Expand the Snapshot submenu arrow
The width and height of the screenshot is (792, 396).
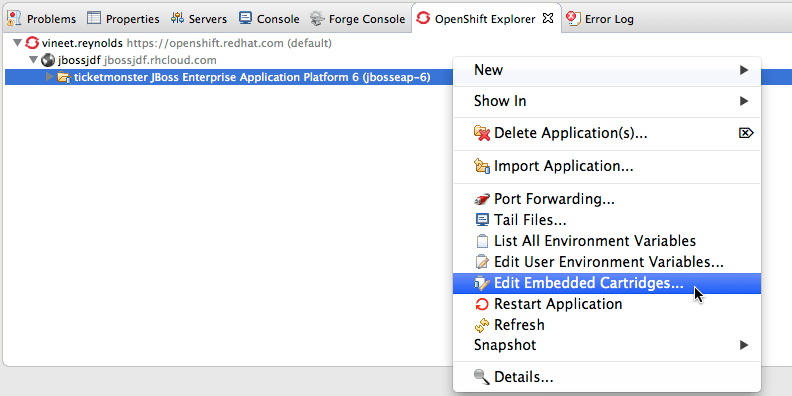coord(744,345)
